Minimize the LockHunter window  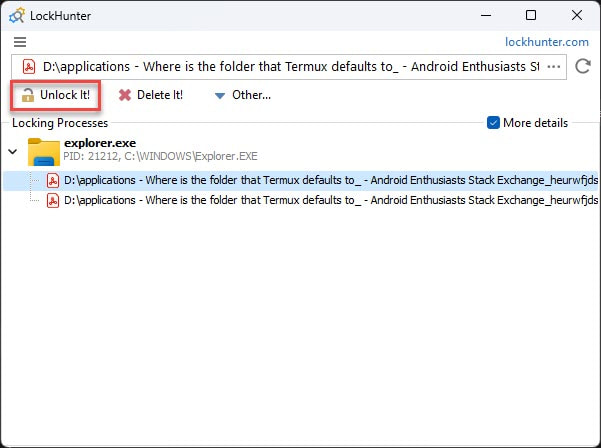click(x=486, y=15)
